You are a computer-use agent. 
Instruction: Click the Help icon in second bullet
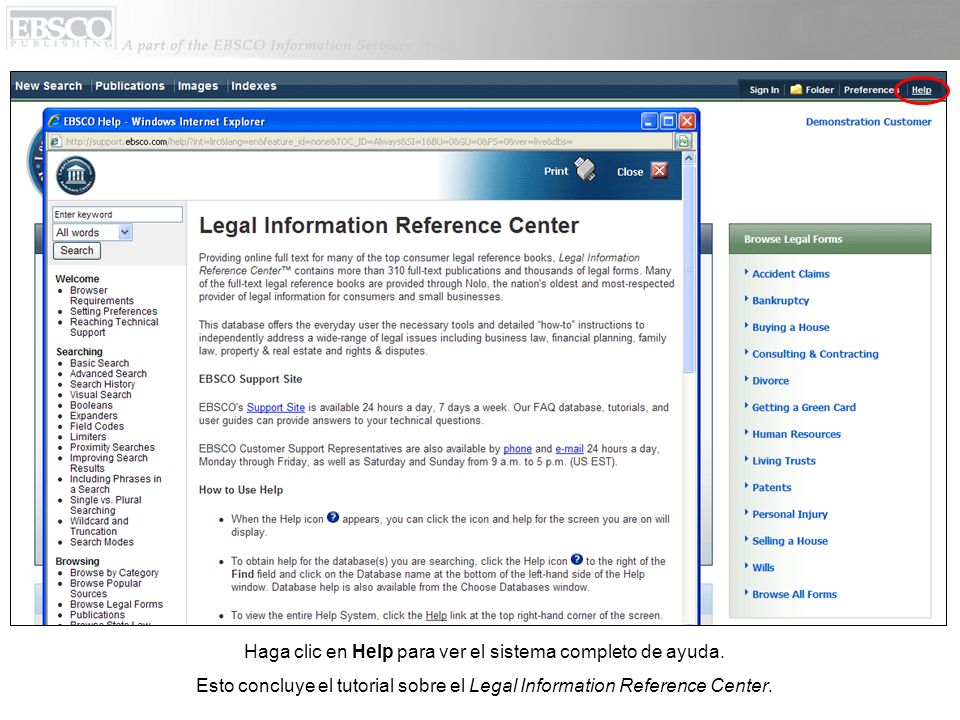(x=577, y=559)
